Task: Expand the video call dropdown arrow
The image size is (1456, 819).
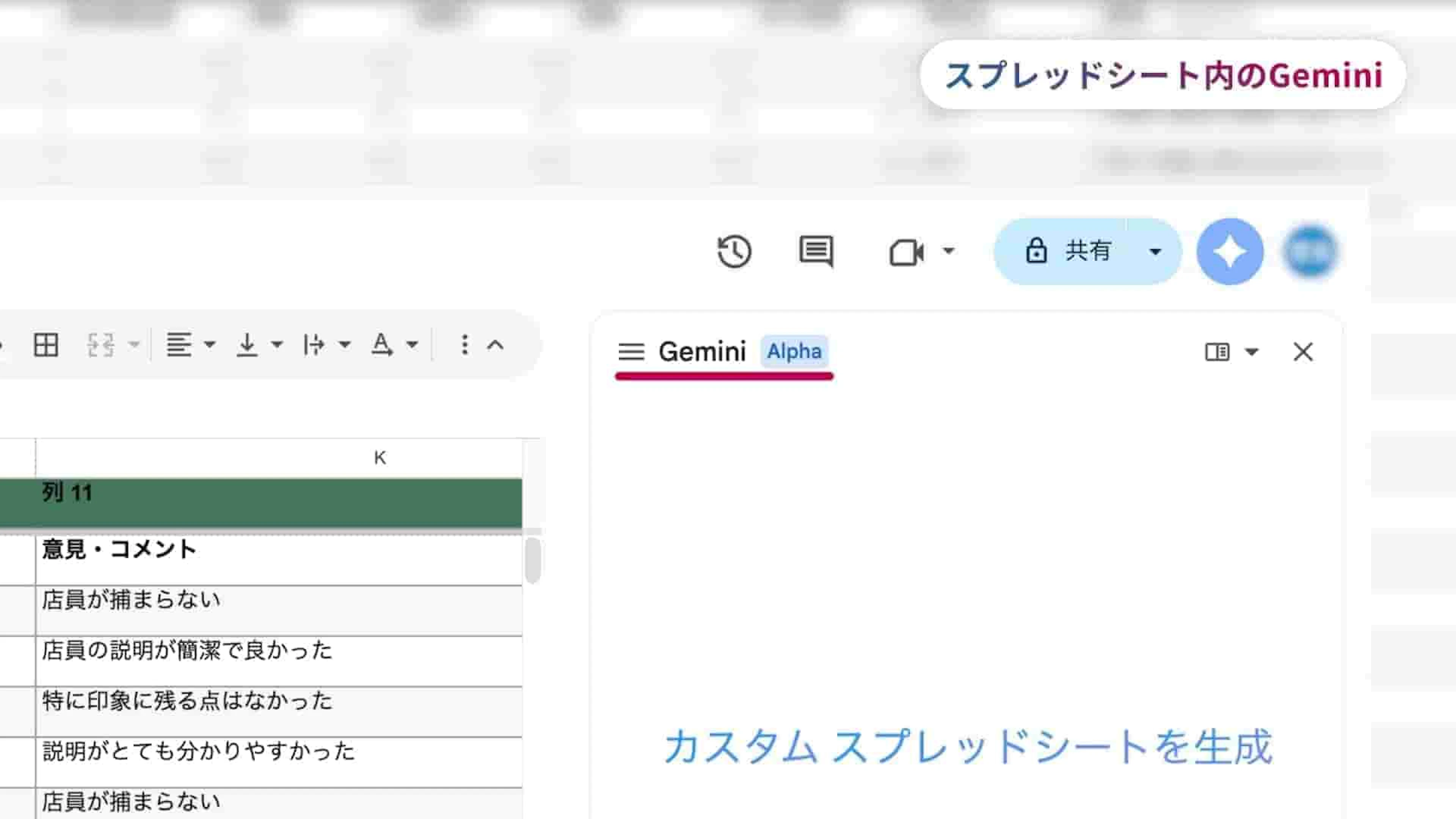Action: coord(948,250)
